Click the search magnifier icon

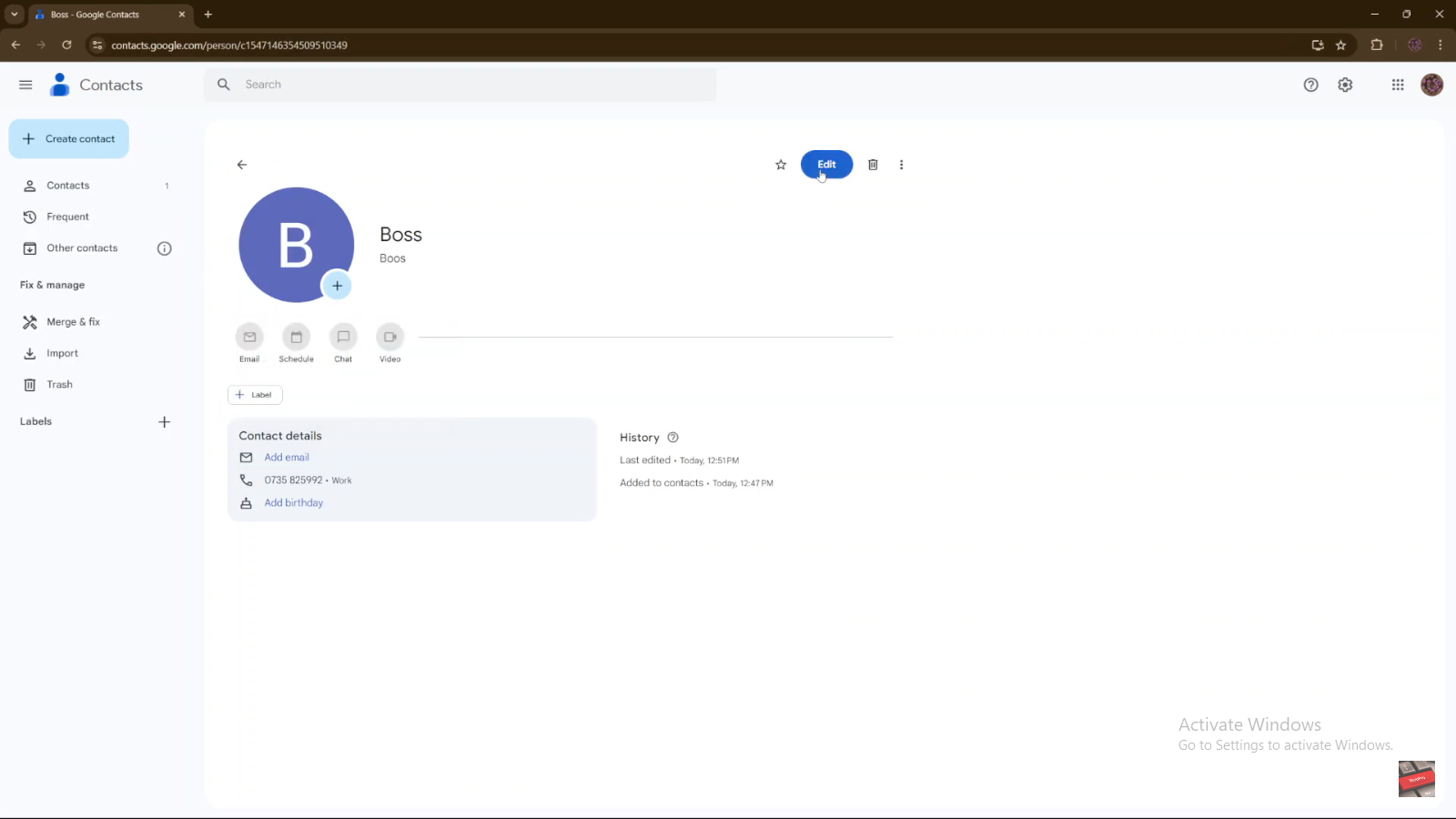224,85
